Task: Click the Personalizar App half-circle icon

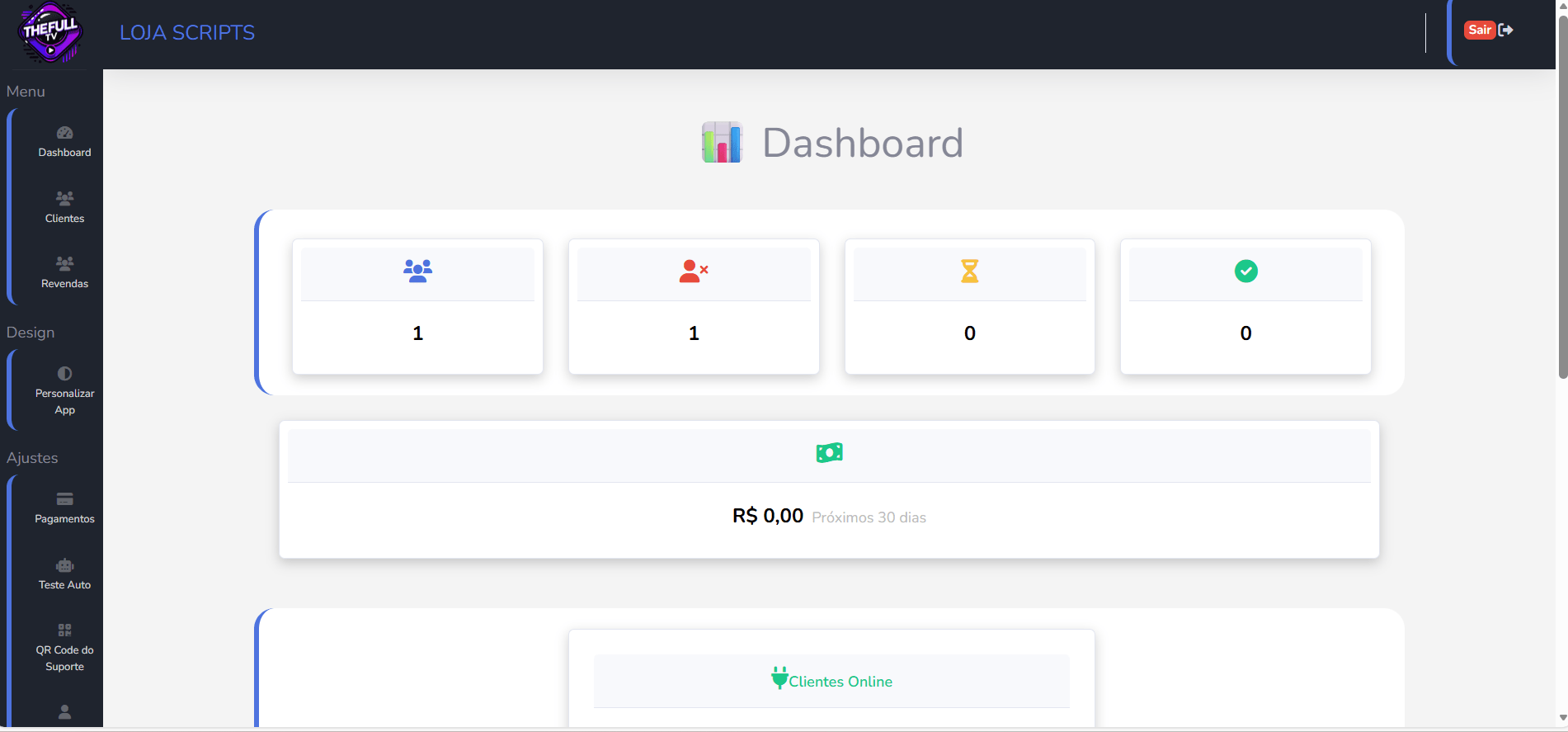Action: click(65, 374)
